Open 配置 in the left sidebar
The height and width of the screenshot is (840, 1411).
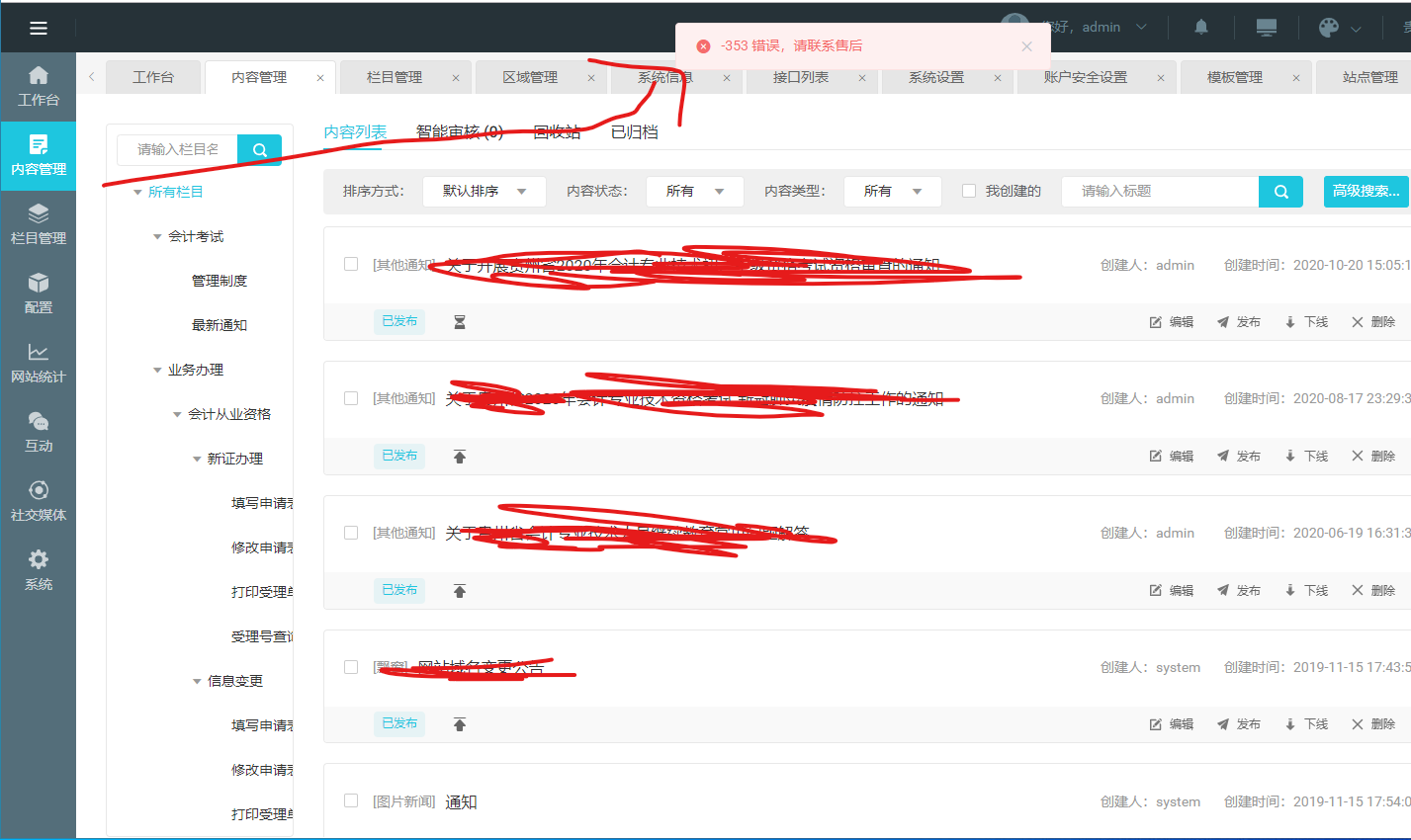point(39,294)
